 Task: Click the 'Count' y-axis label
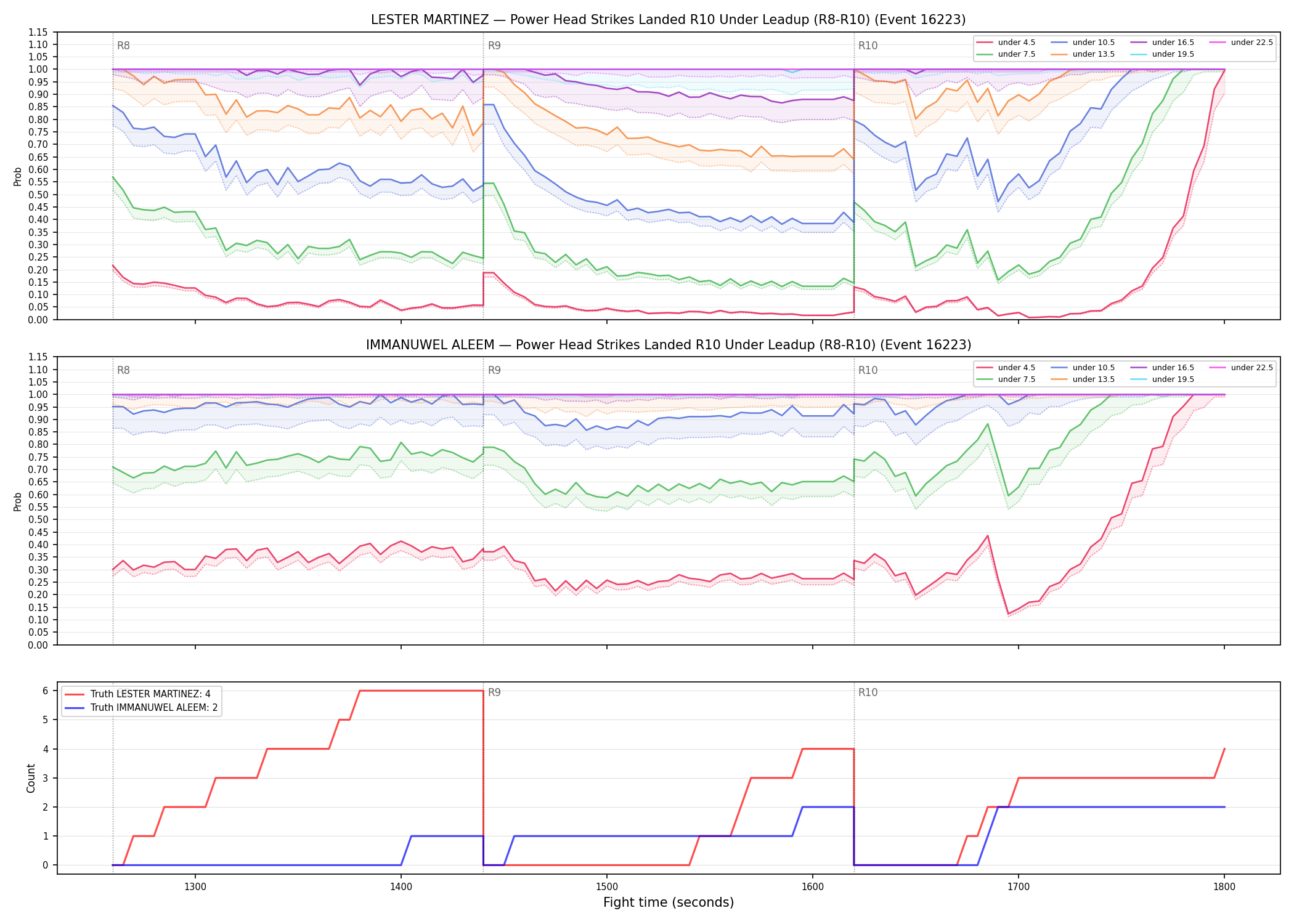tap(31, 778)
